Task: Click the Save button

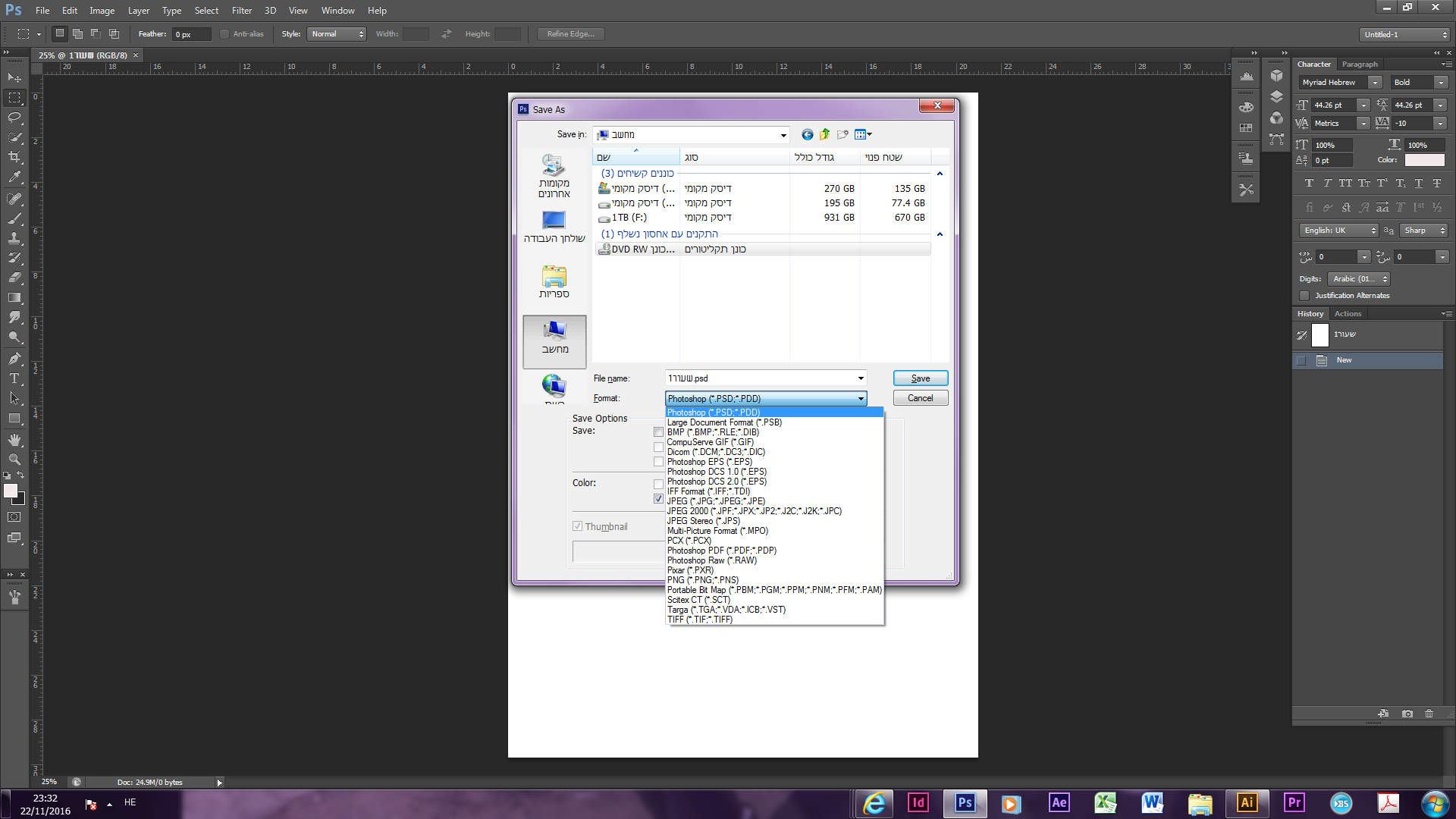Action: tap(920, 378)
